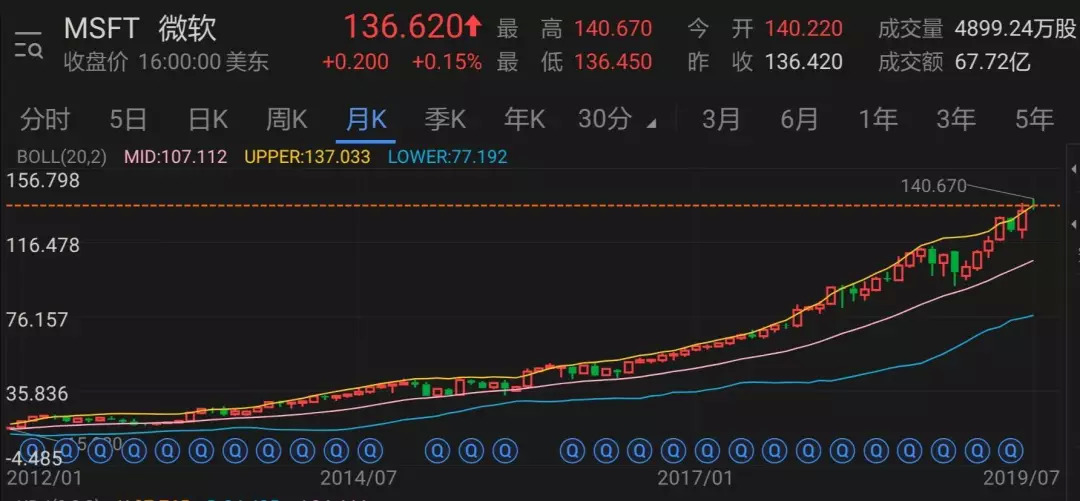
Task: Switch to the 分时 intraday tab
Action: (x=44, y=120)
